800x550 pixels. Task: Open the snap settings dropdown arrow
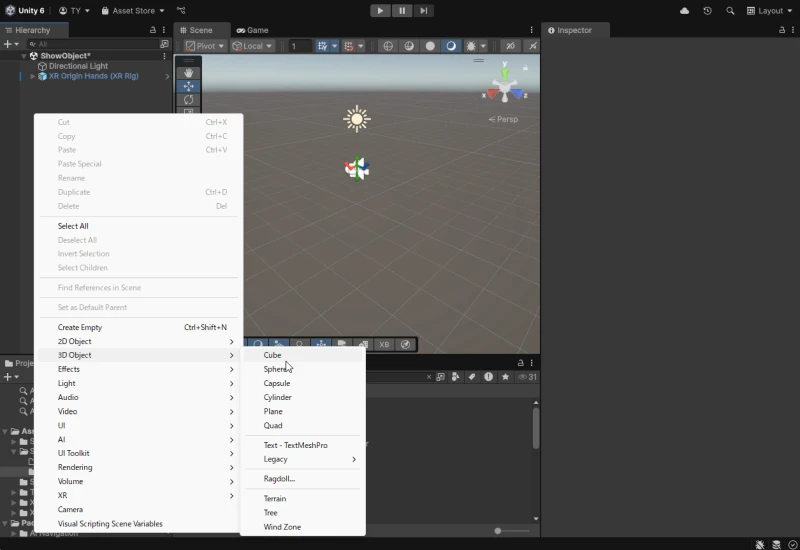coord(361,46)
